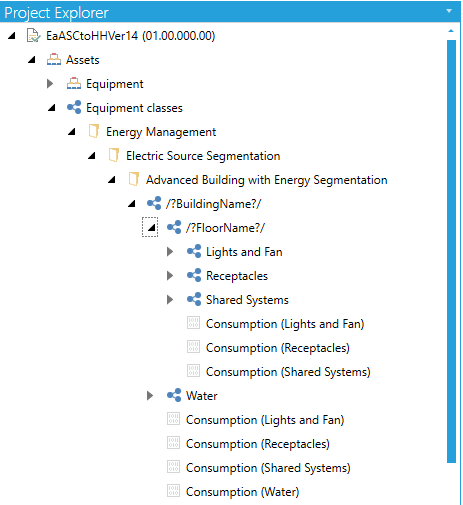The width and height of the screenshot is (463, 505).
Task: Open the Project Explorer panel dropdown arrow
Action: (449, 11)
